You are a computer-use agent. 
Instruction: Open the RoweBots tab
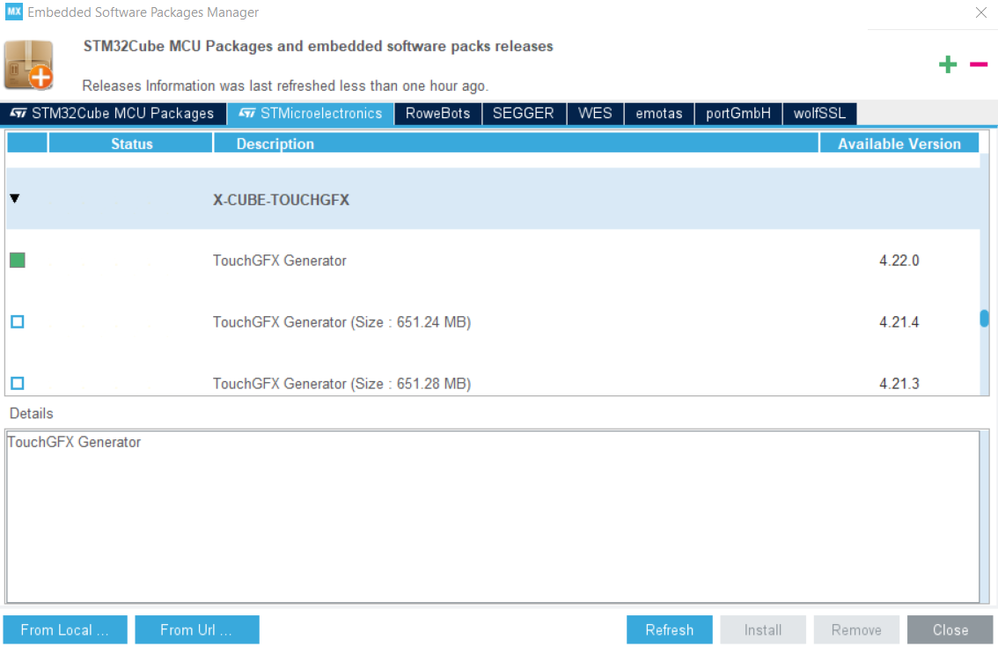(438, 113)
